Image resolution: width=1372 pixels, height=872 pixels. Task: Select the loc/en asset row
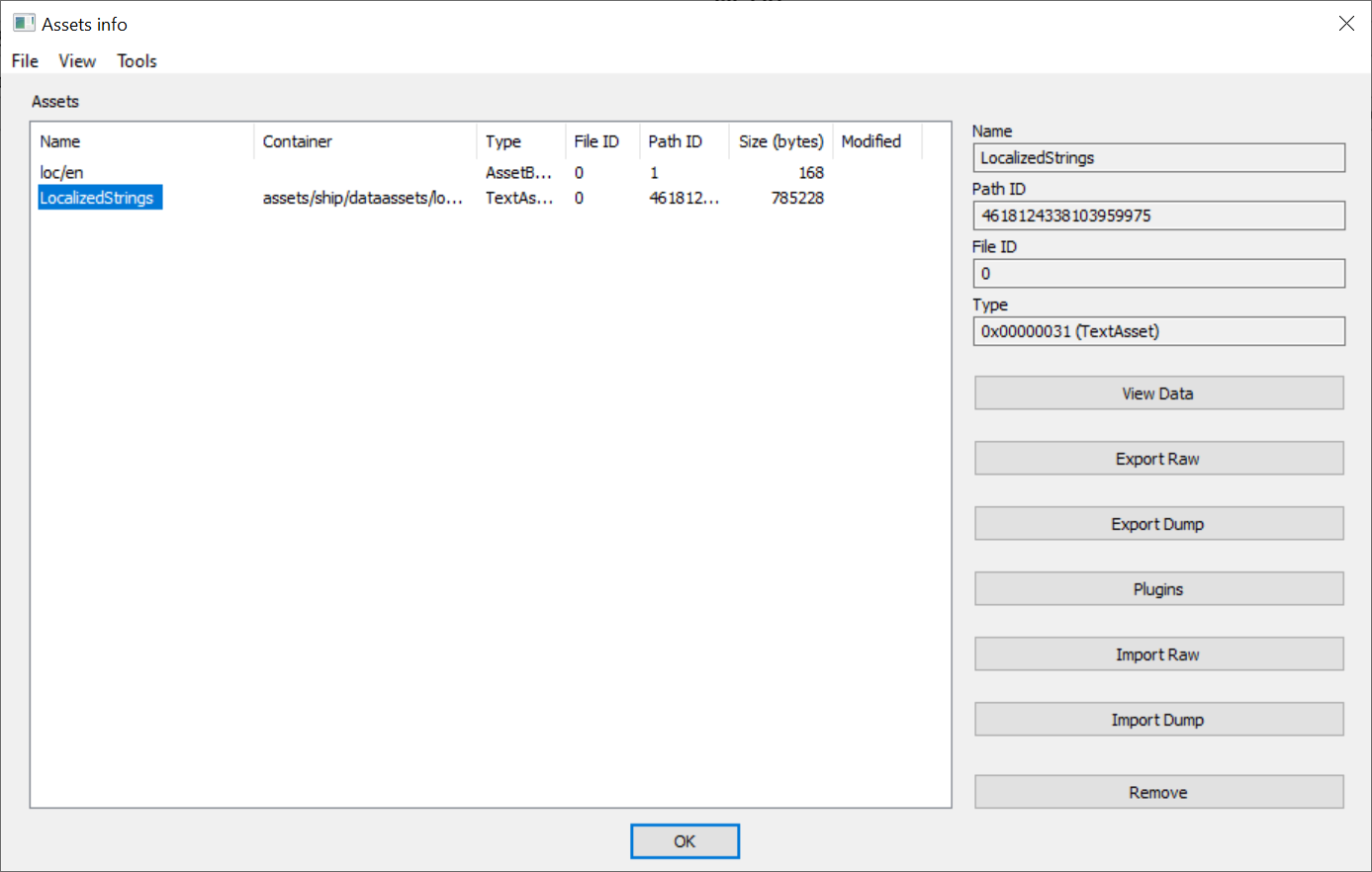pyautogui.click(x=490, y=172)
